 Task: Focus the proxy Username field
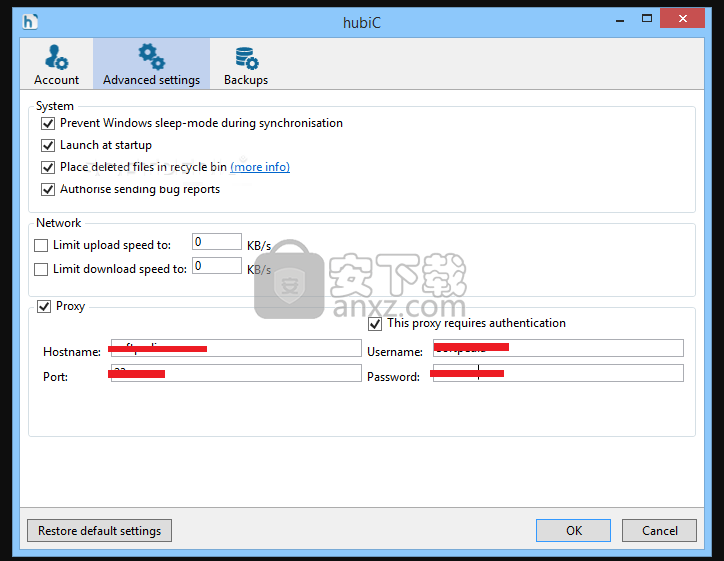558,348
